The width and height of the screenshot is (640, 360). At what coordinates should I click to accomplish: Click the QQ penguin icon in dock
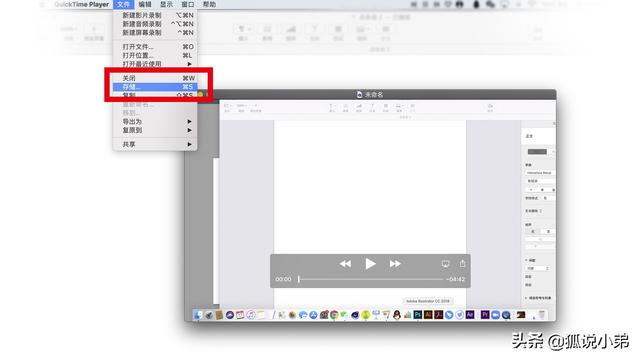click(x=397, y=315)
